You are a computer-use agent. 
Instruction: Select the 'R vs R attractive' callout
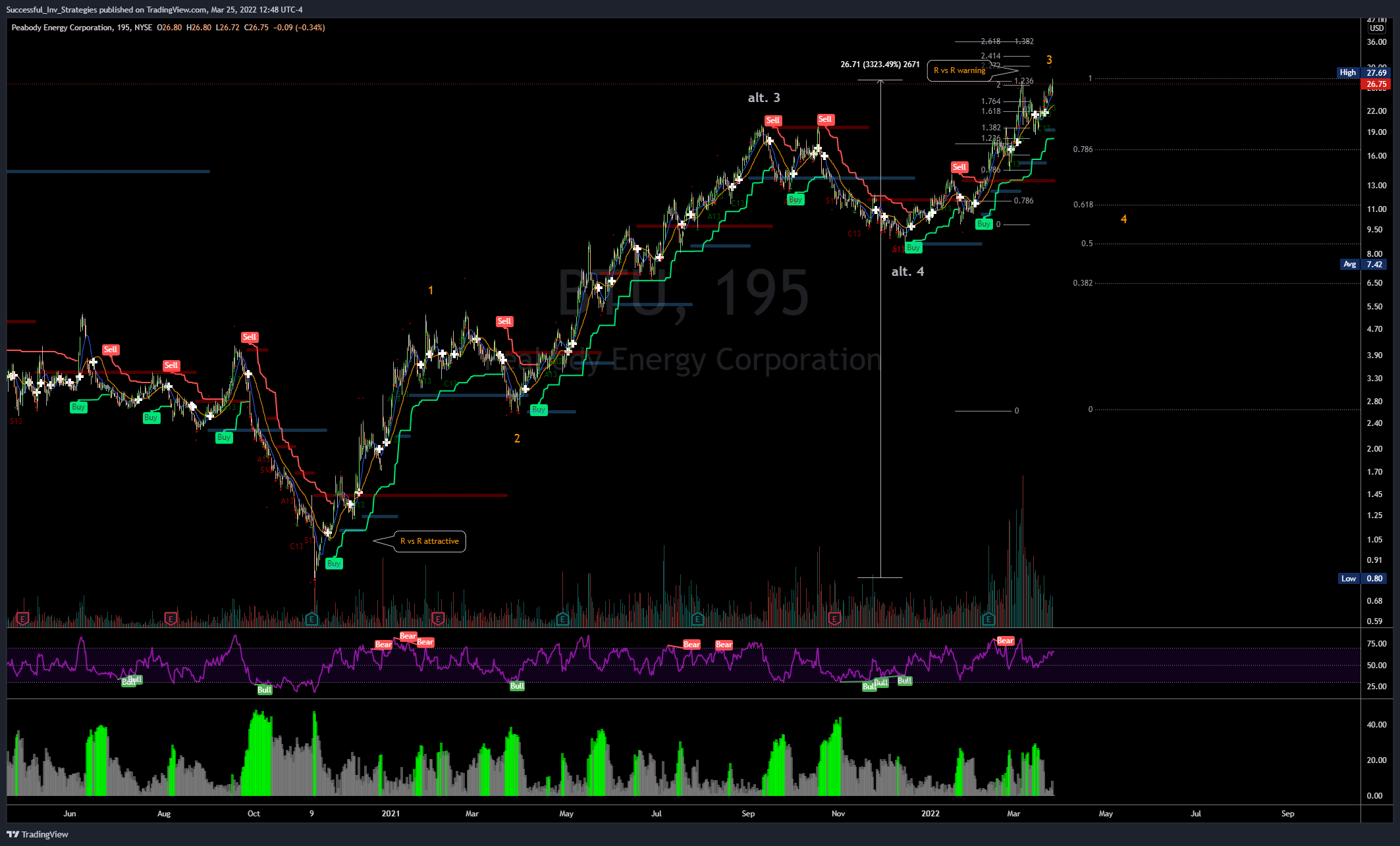pos(429,541)
